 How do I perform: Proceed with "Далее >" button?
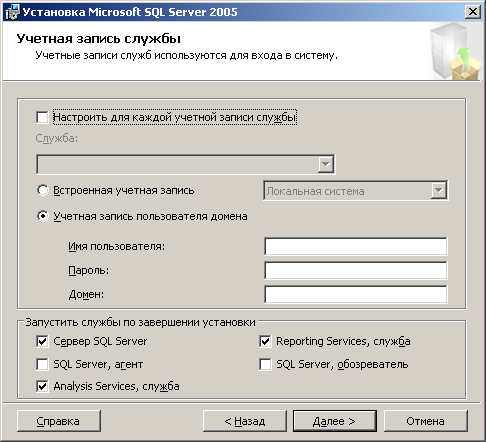coord(335,421)
